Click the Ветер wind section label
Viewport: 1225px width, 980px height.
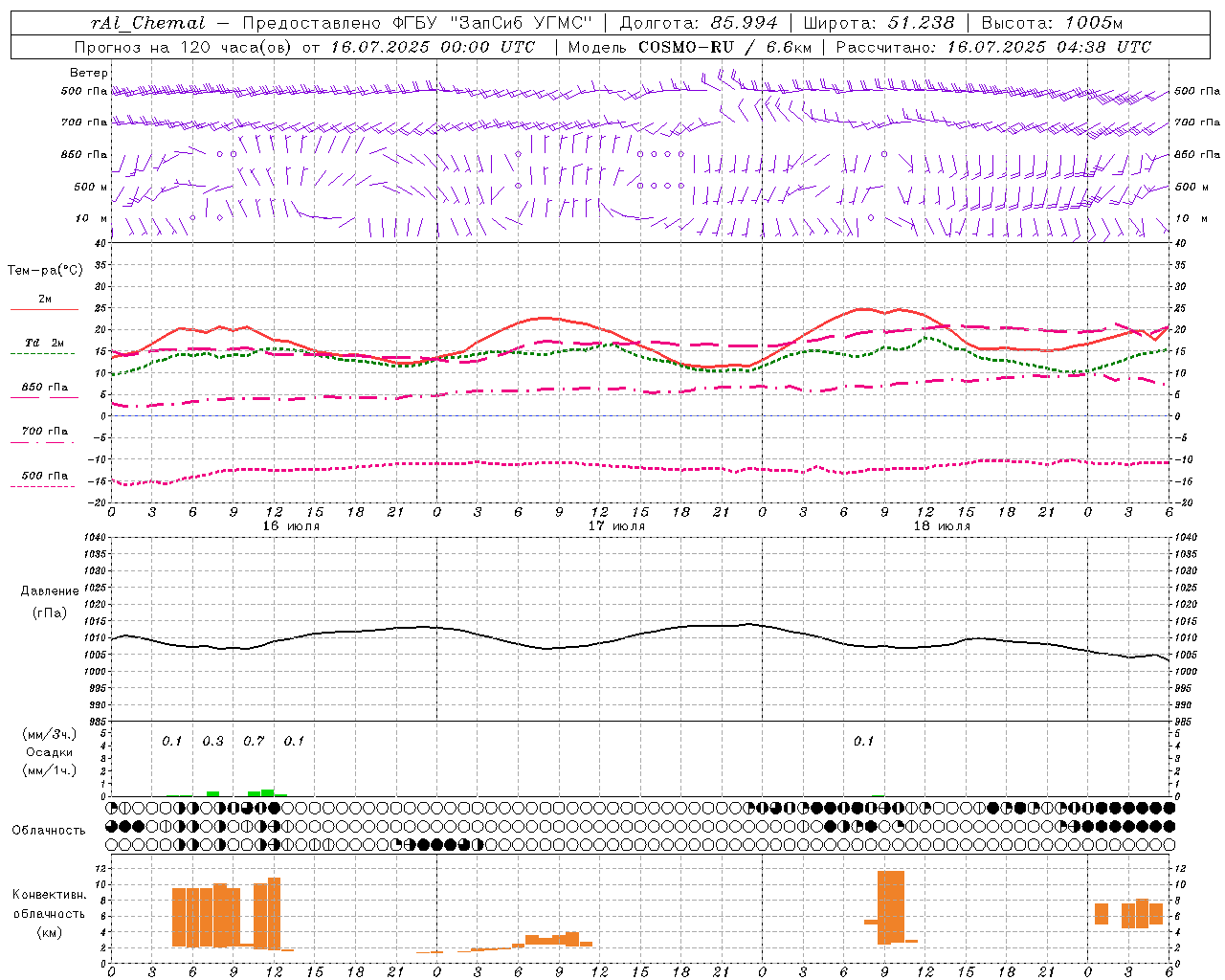pos(88,73)
